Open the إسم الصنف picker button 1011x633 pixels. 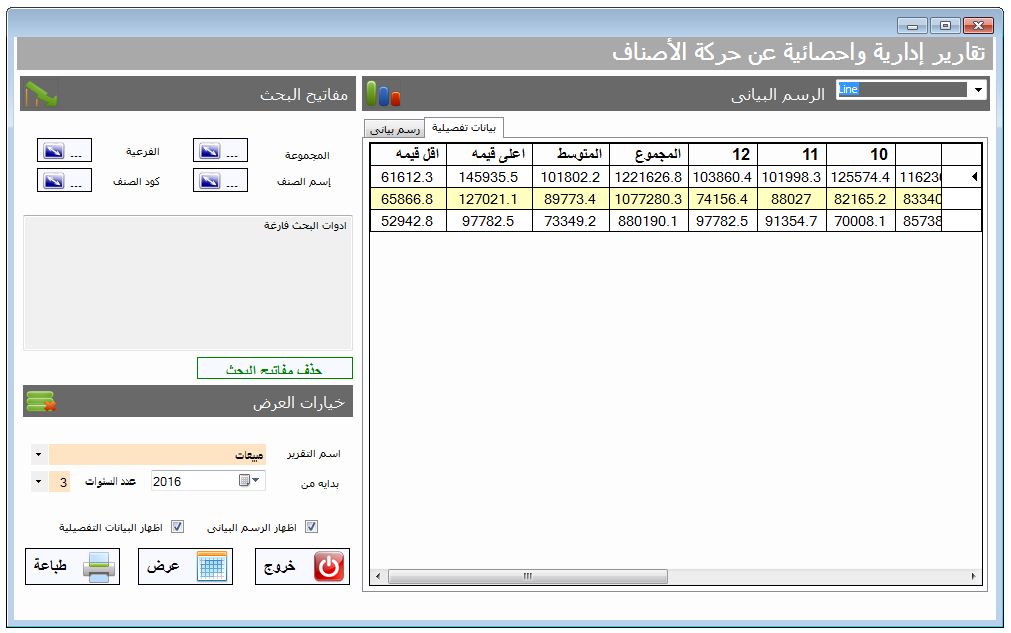point(220,180)
